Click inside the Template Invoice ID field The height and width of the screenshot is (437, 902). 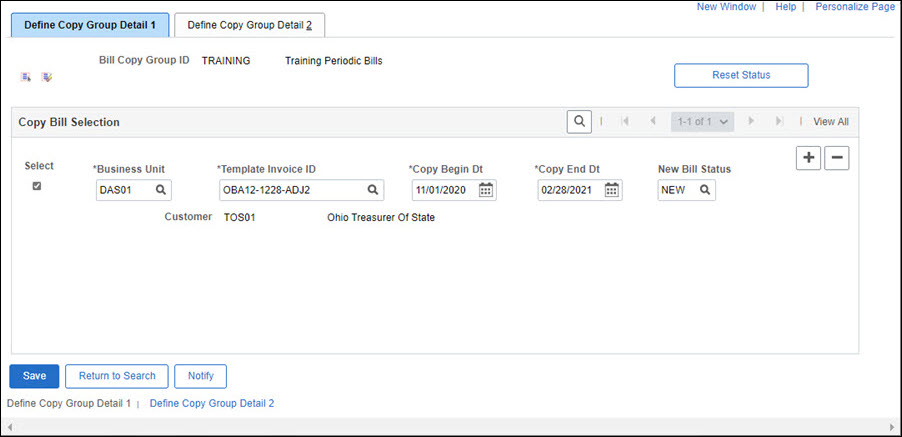tap(290, 189)
